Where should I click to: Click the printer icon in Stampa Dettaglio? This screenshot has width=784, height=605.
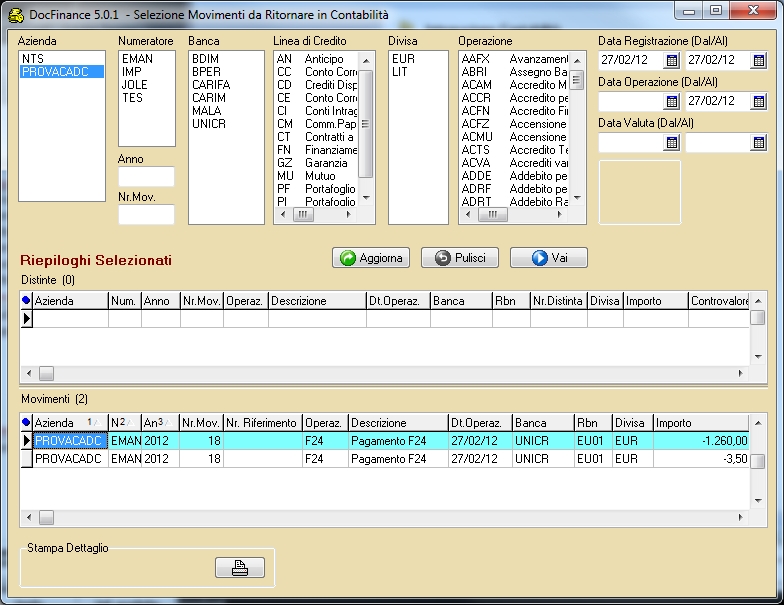click(240, 568)
